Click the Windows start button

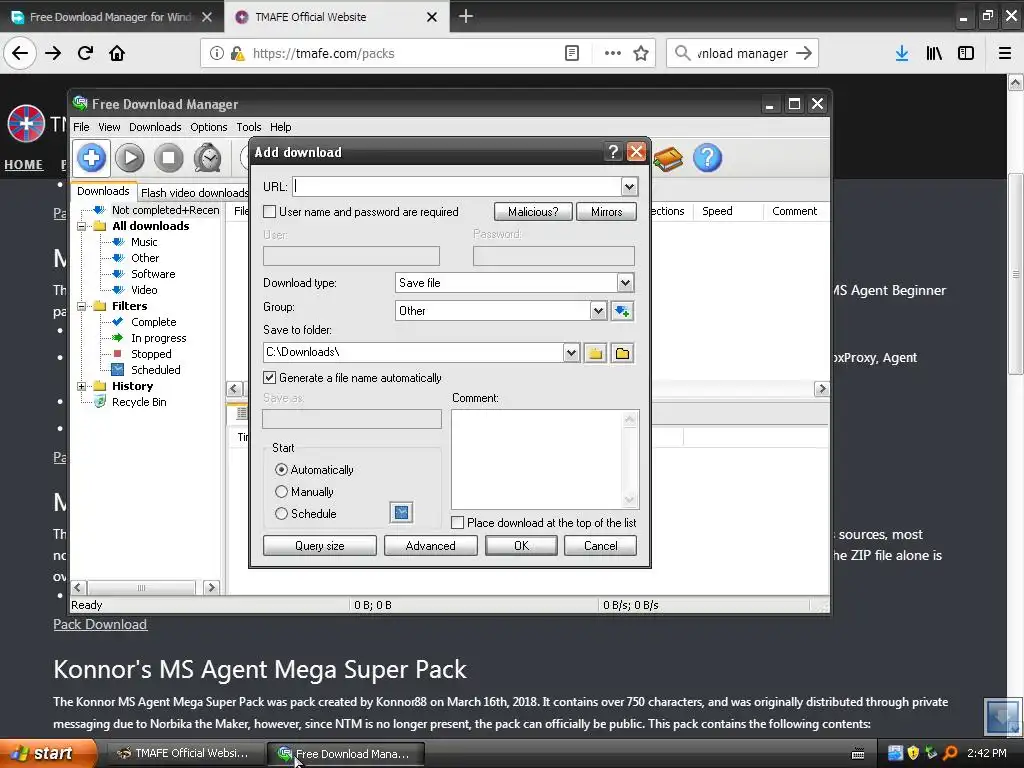pyautogui.click(x=48, y=754)
